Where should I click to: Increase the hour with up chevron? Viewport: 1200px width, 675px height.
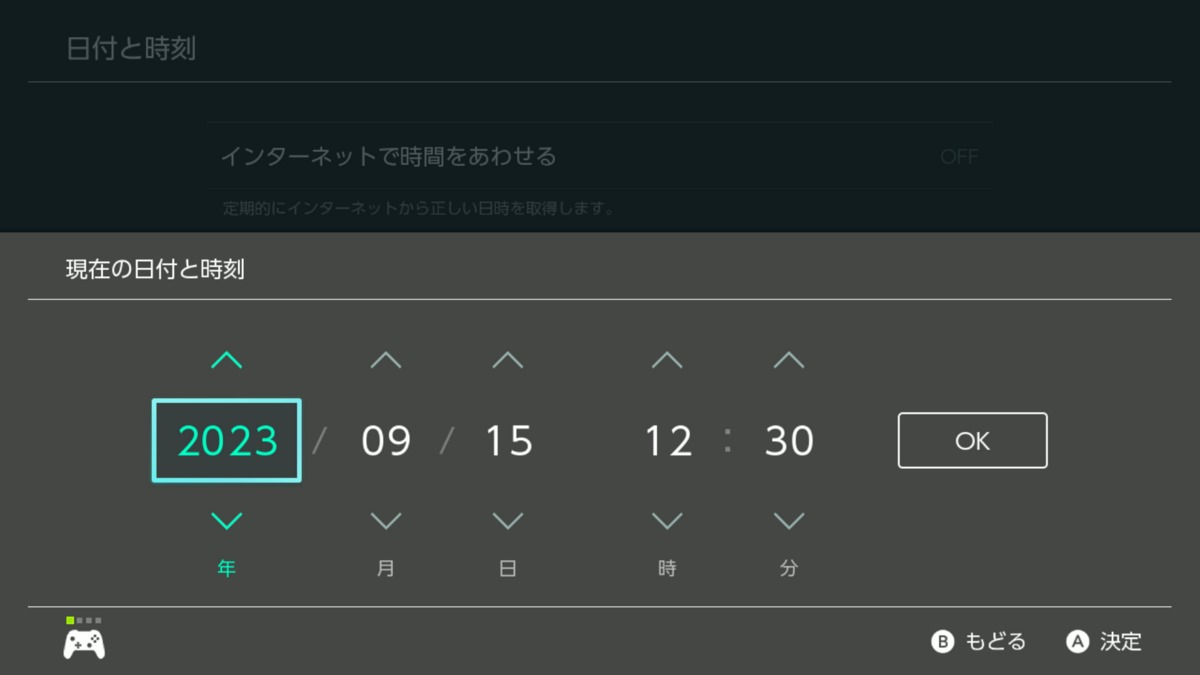click(x=667, y=360)
